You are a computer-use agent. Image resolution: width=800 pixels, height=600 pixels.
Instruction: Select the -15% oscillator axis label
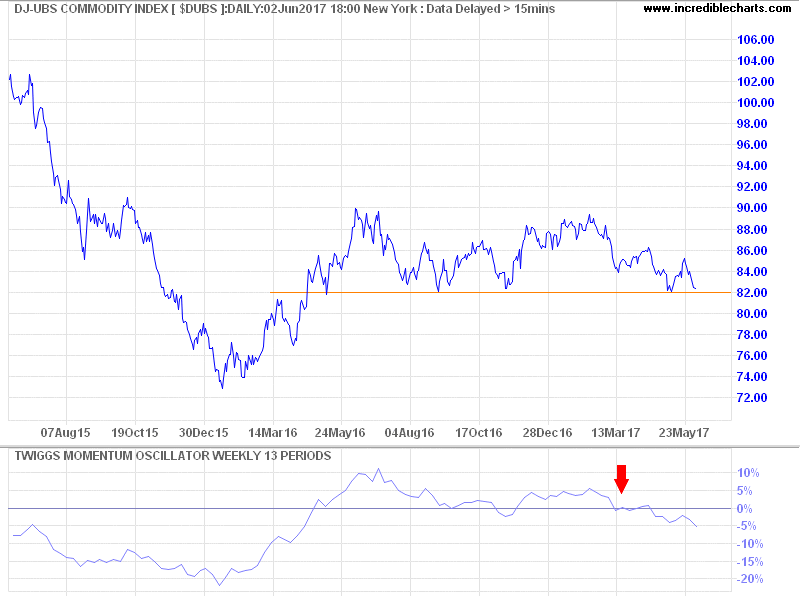[749, 562]
